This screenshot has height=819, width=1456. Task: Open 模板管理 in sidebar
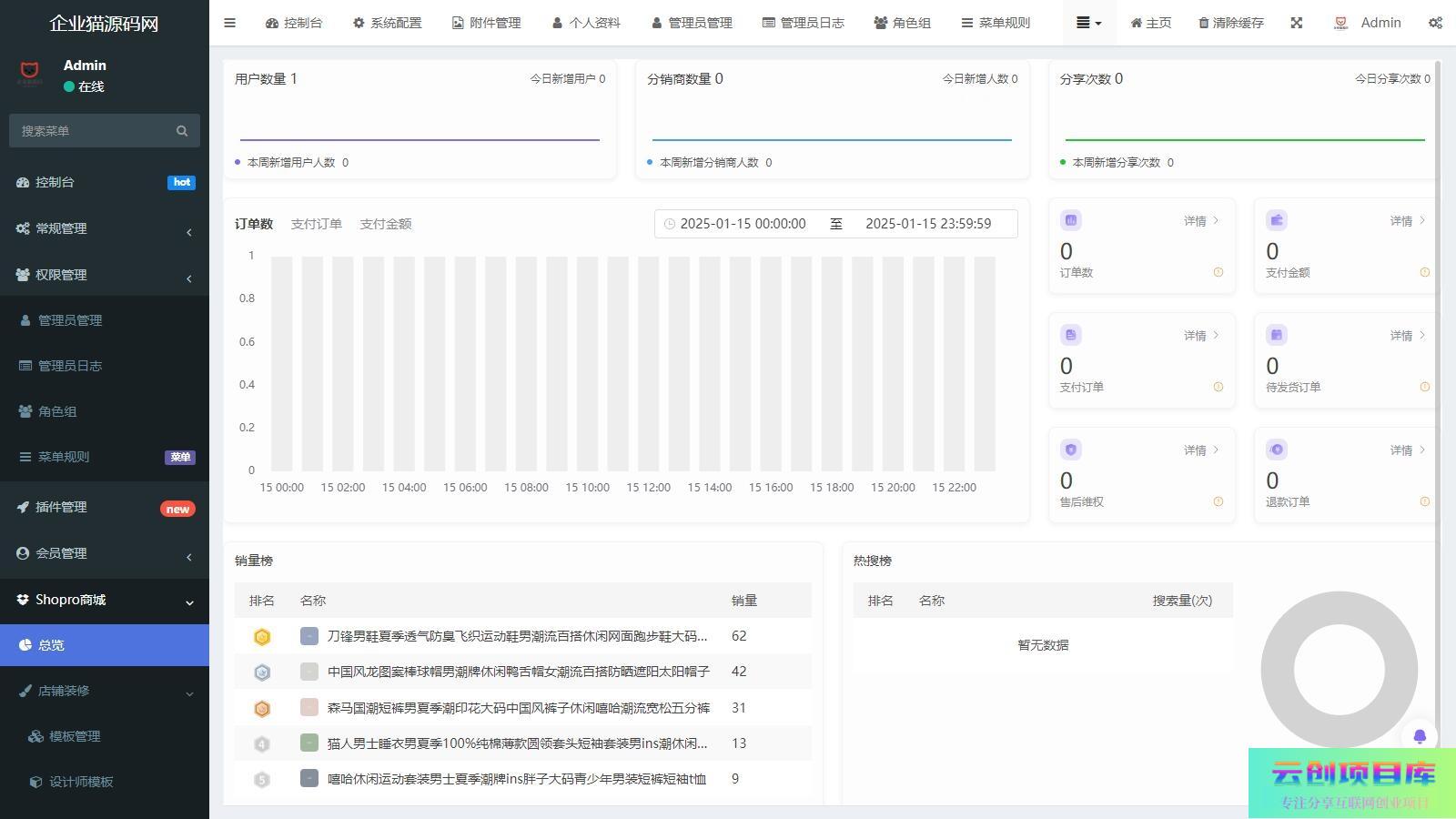(x=75, y=736)
